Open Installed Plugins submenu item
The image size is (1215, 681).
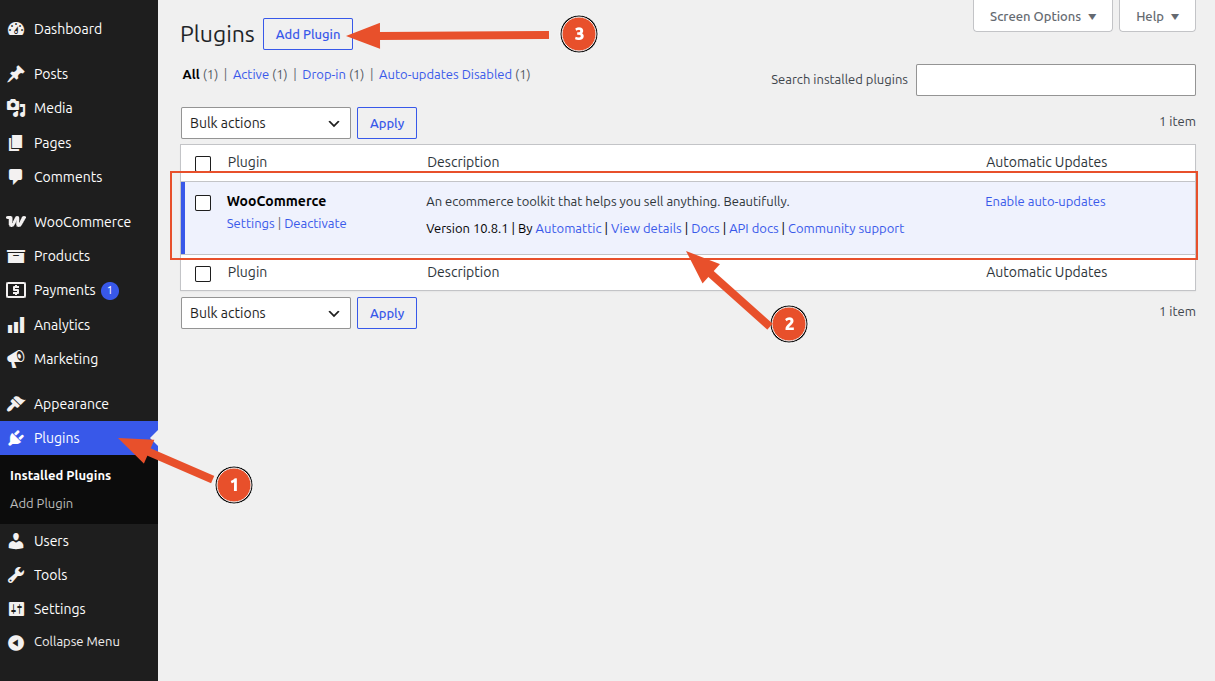tap(60, 475)
